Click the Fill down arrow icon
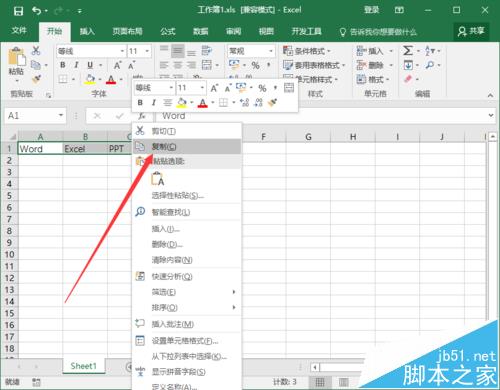This screenshot has width=500, height=390. coord(408,65)
